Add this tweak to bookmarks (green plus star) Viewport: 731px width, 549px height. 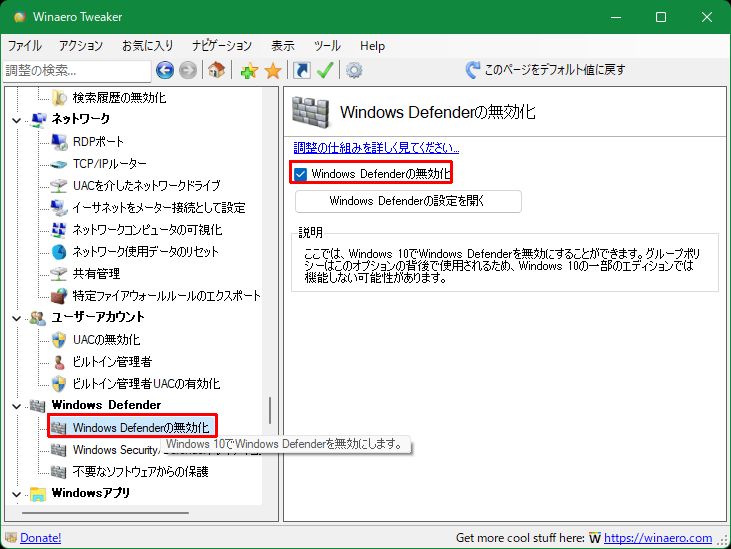pyautogui.click(x=249, y=71)
